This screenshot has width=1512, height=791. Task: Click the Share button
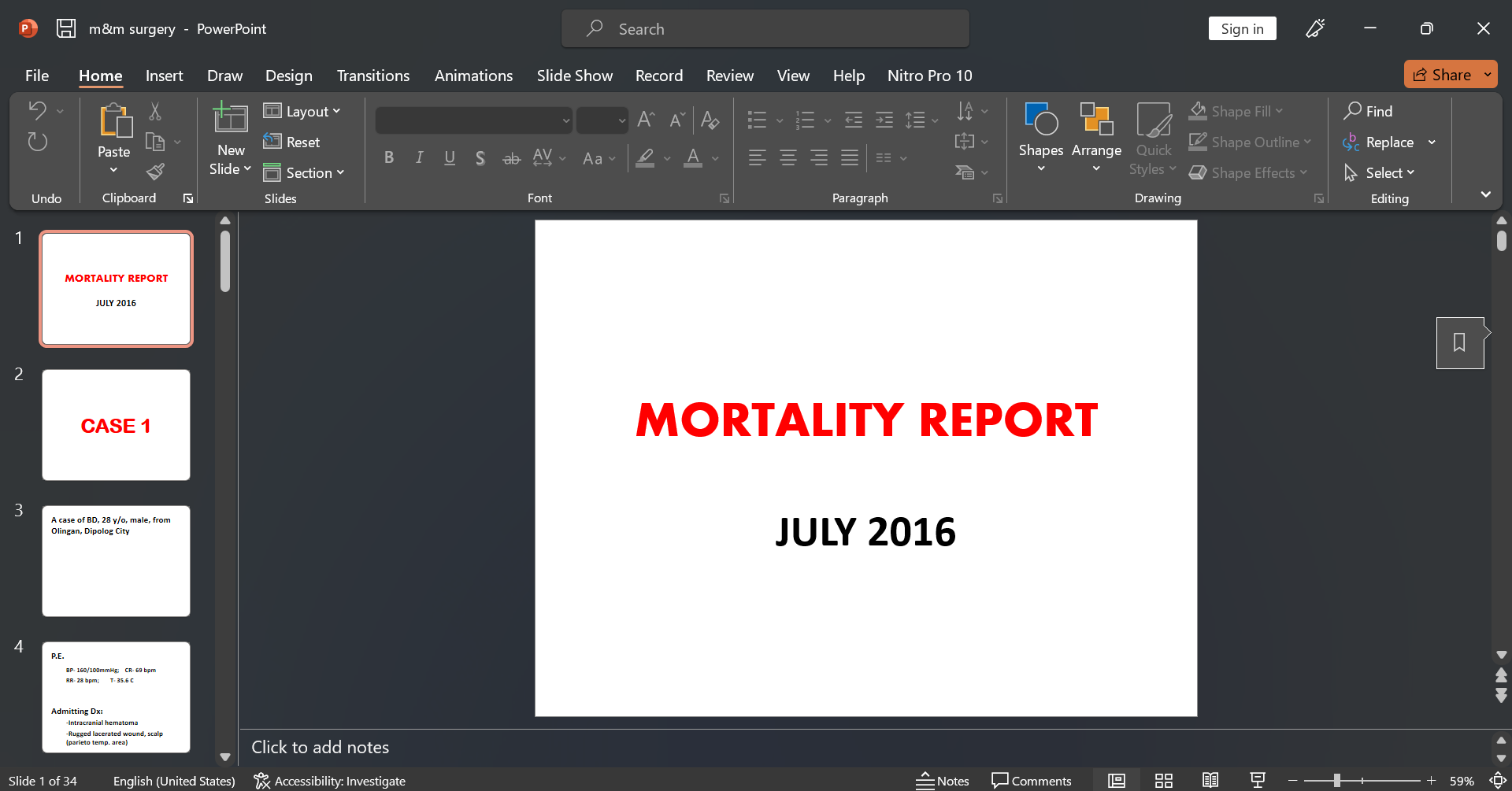click(x=1442, y=75)
